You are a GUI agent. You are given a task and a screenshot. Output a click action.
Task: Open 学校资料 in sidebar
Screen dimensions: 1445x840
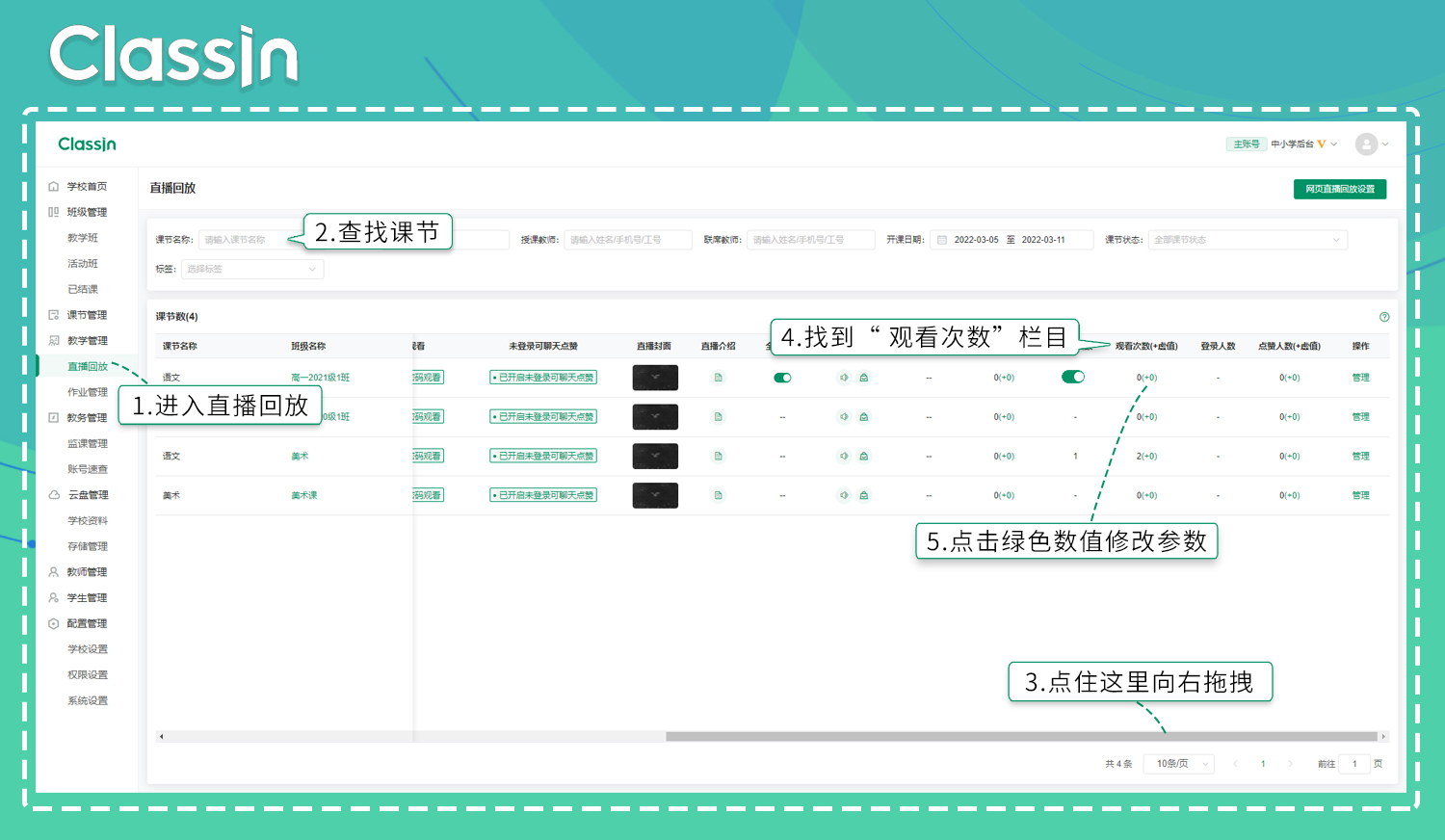(x=88, y=520)
